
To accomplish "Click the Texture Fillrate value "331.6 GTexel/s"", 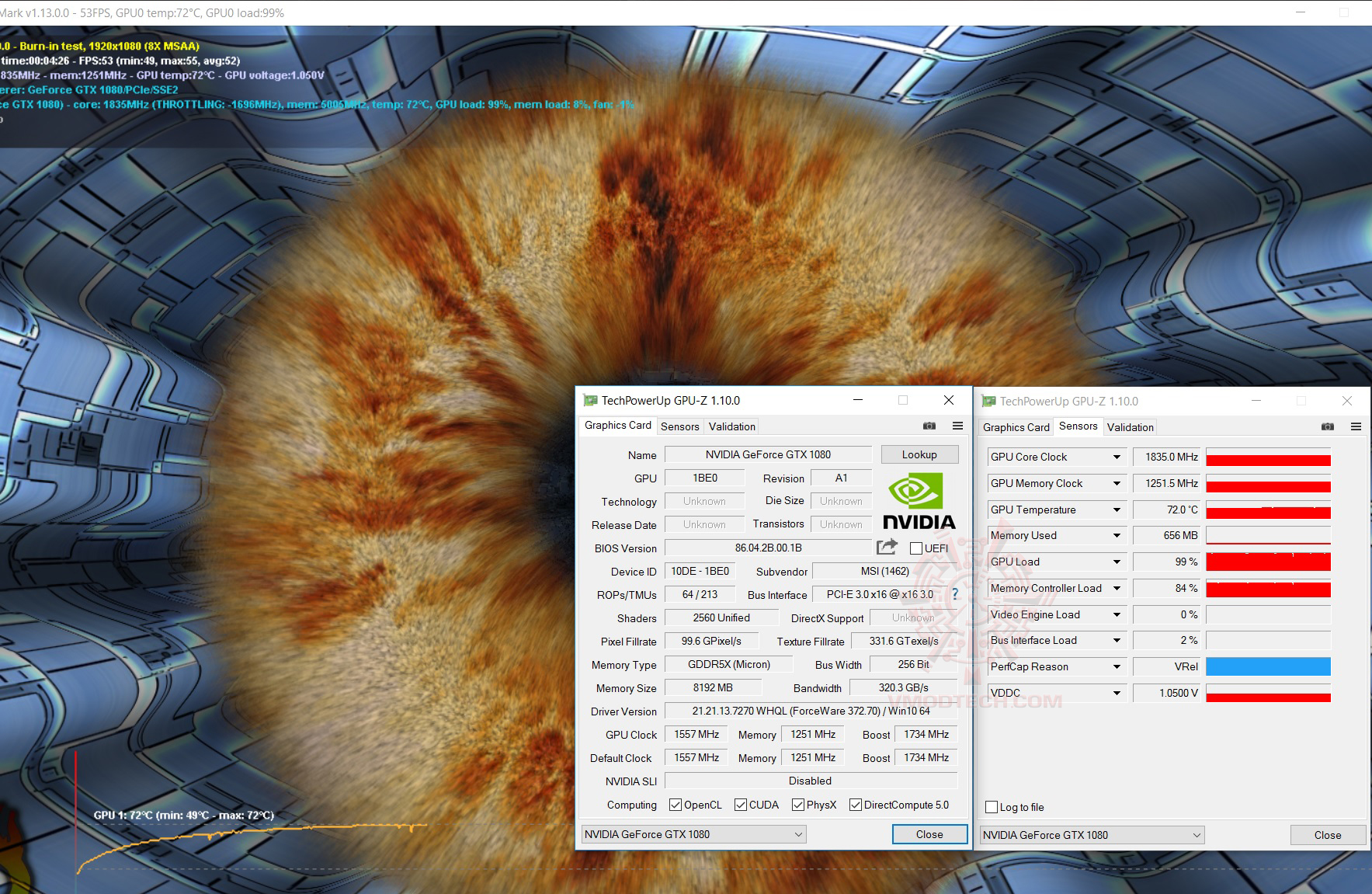I will tap(904, 641).
